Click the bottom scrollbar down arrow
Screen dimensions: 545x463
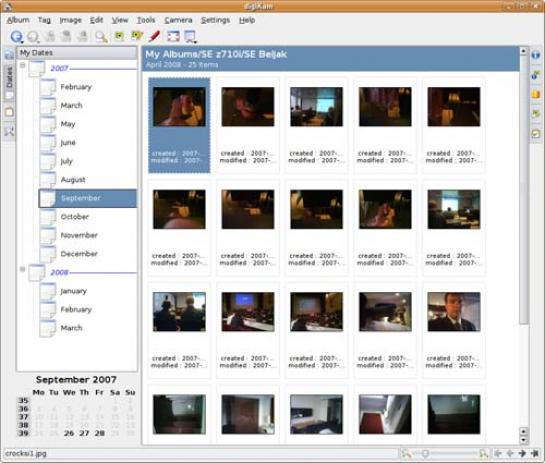[523, 440]
